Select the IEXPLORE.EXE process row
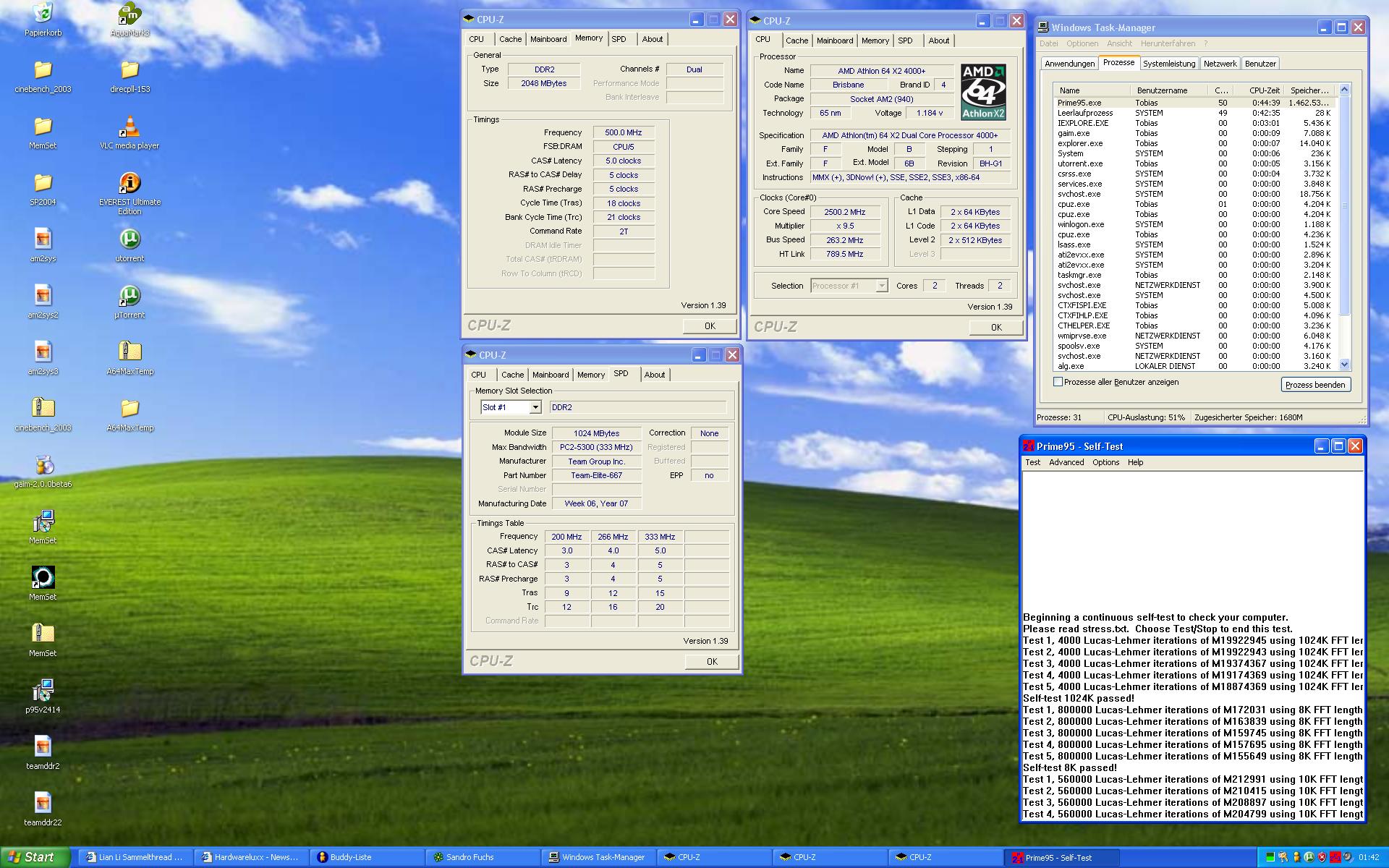Screen dimensions: 1389x868 1196,123
